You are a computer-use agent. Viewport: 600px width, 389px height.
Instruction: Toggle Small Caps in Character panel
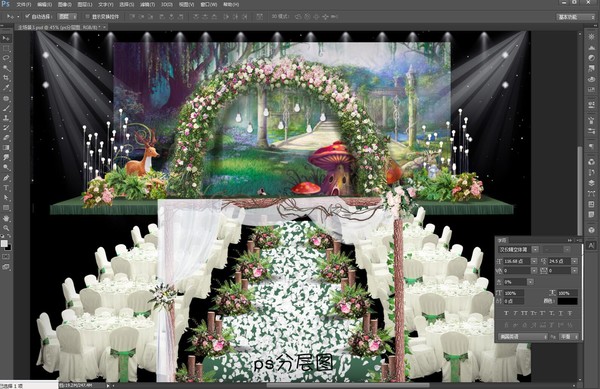pos(534,313)
